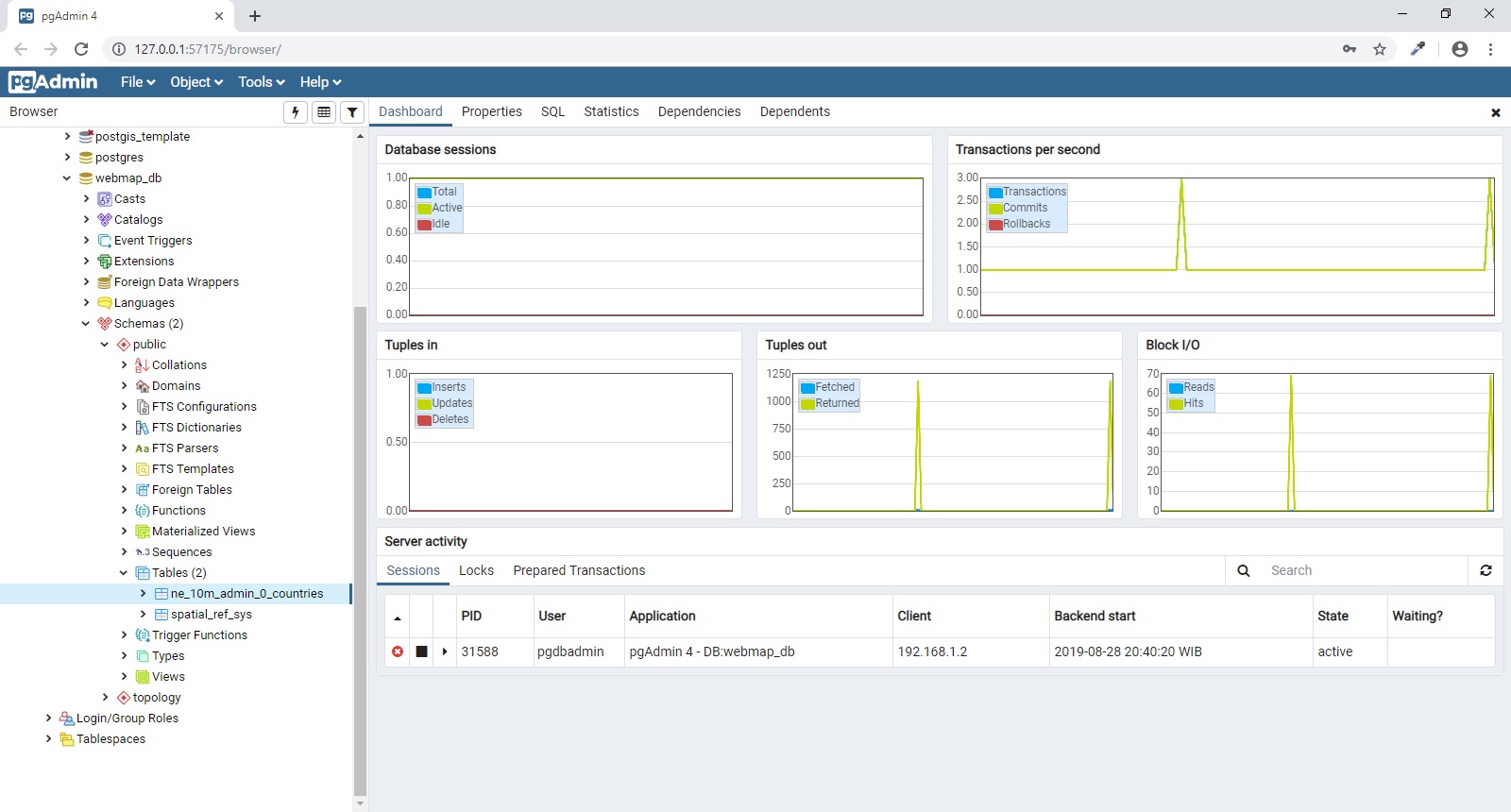Expand the postgres database node
The height and width of the screenshot is (812, 1511).
(x=67, y=158)
